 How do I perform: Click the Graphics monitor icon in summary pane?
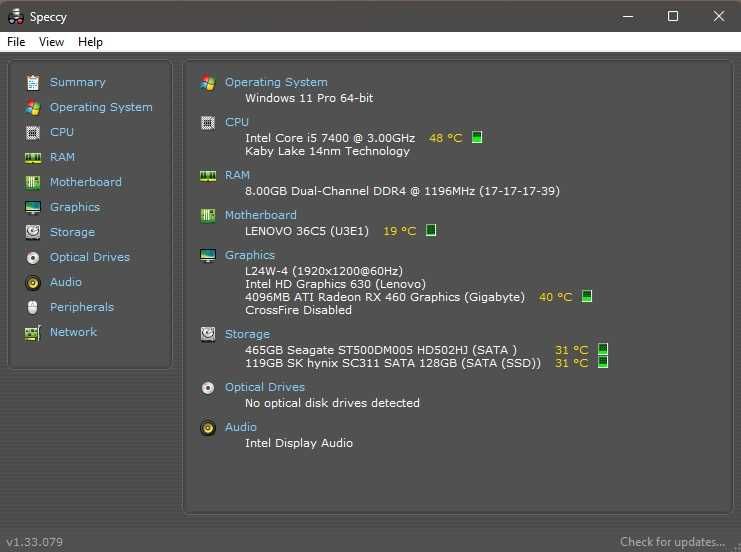pyautogui.click(x=207, y=256)
